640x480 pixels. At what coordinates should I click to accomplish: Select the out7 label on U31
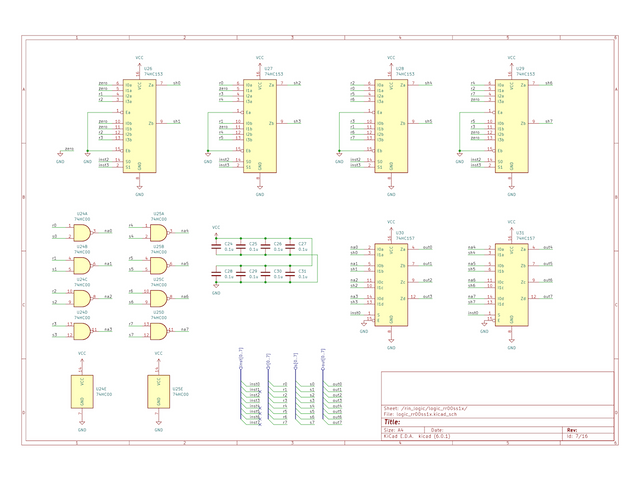(547, 298)
